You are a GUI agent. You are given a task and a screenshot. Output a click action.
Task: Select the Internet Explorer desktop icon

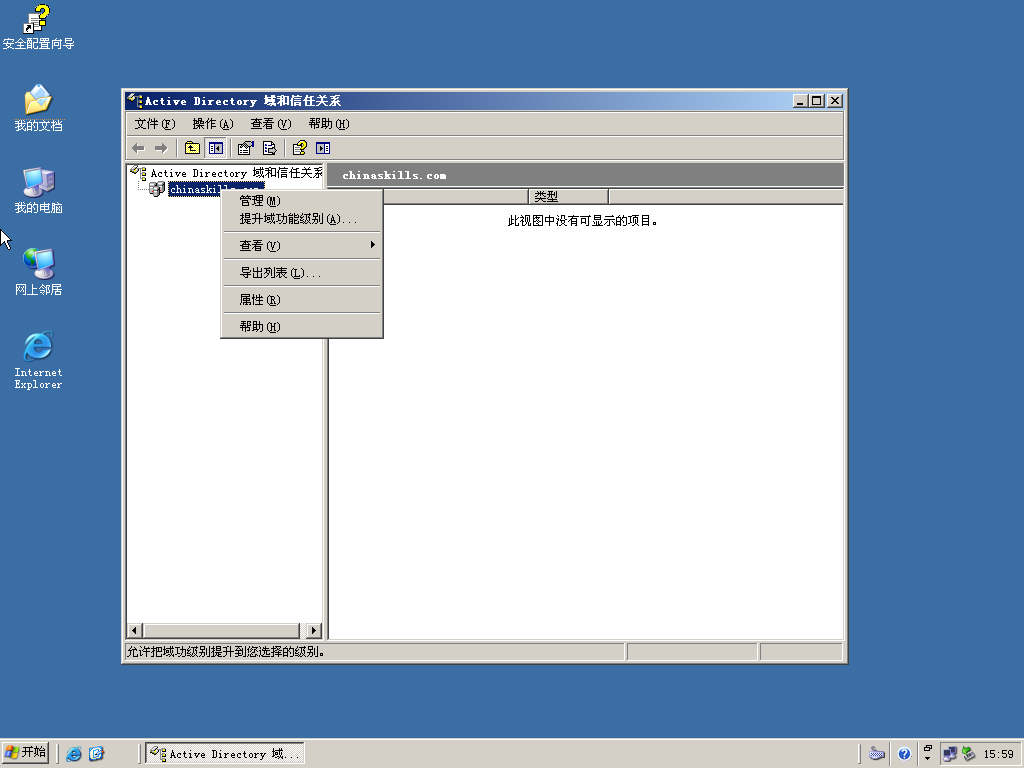pos(38,360)
